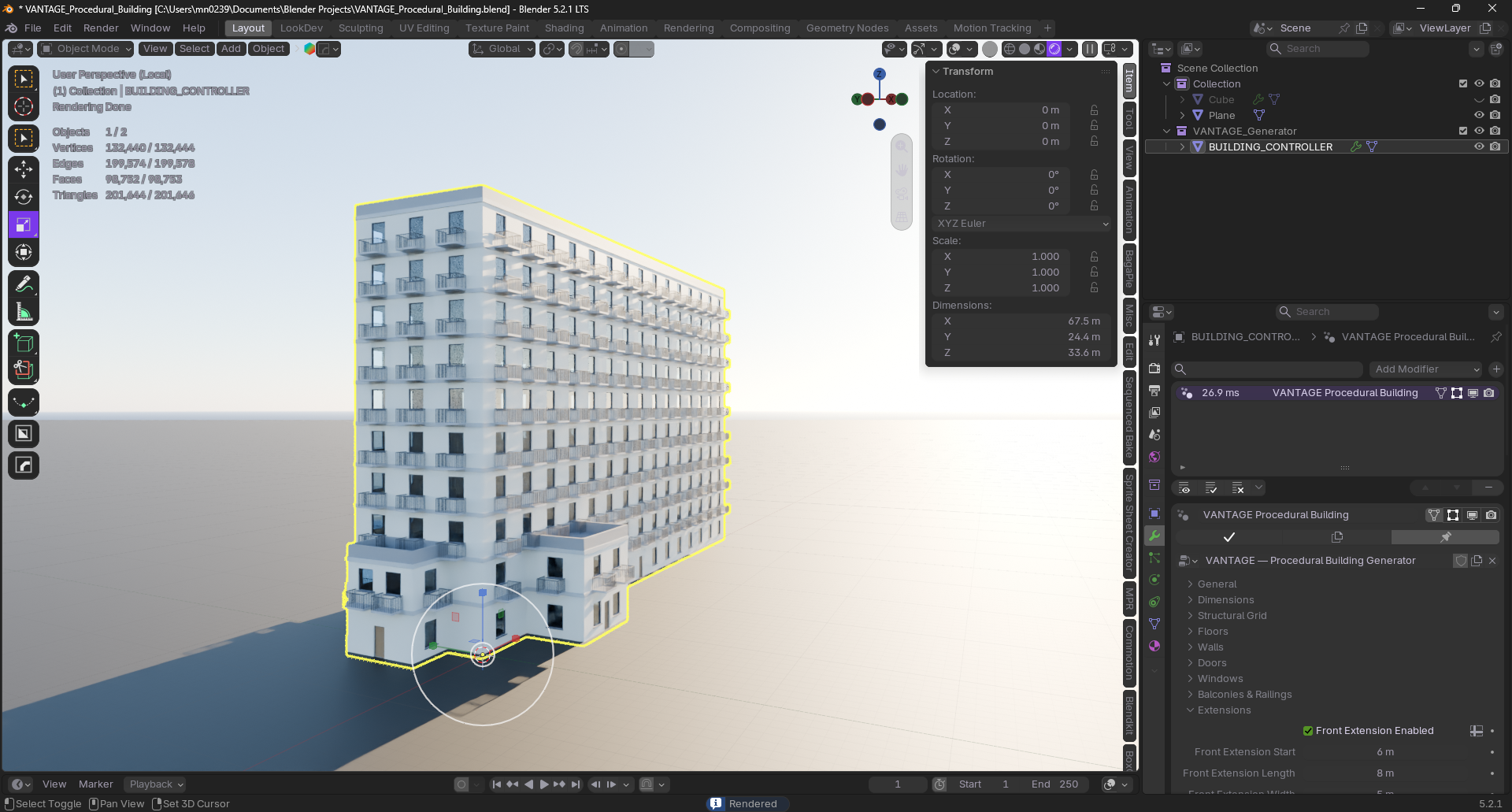The width and height of the screenshot is (1512, 812).
Task: Open the timeline Playback menu button
Action: 155,784
